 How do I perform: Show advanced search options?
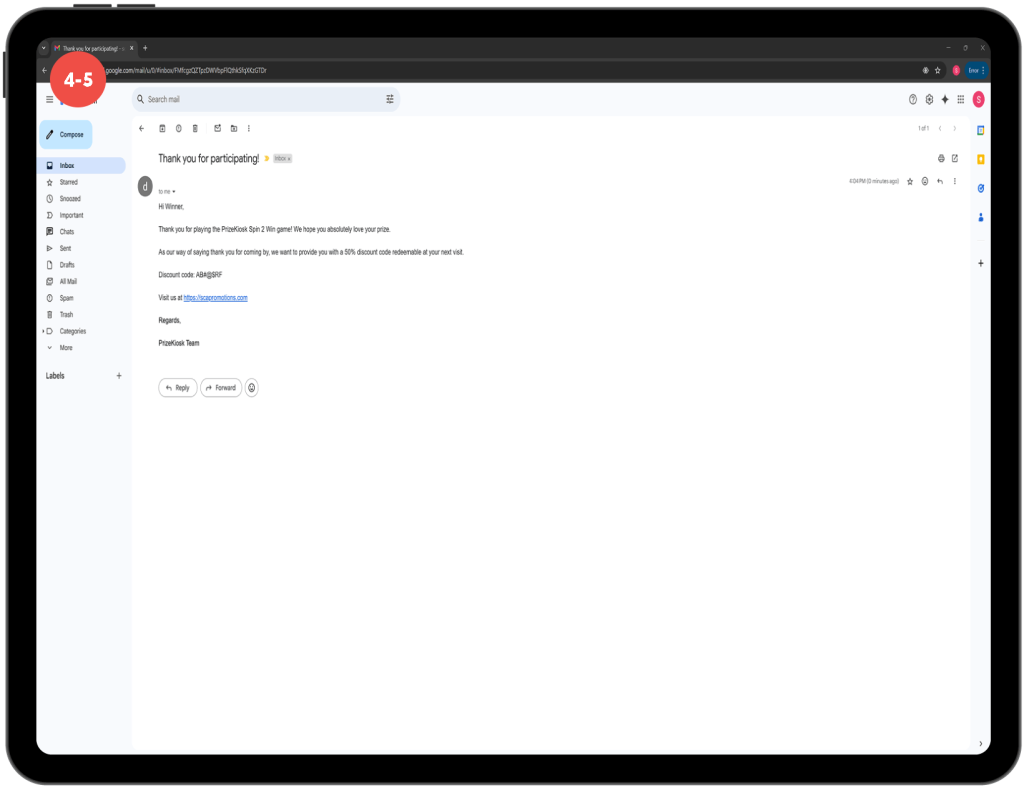pos(390,99)
